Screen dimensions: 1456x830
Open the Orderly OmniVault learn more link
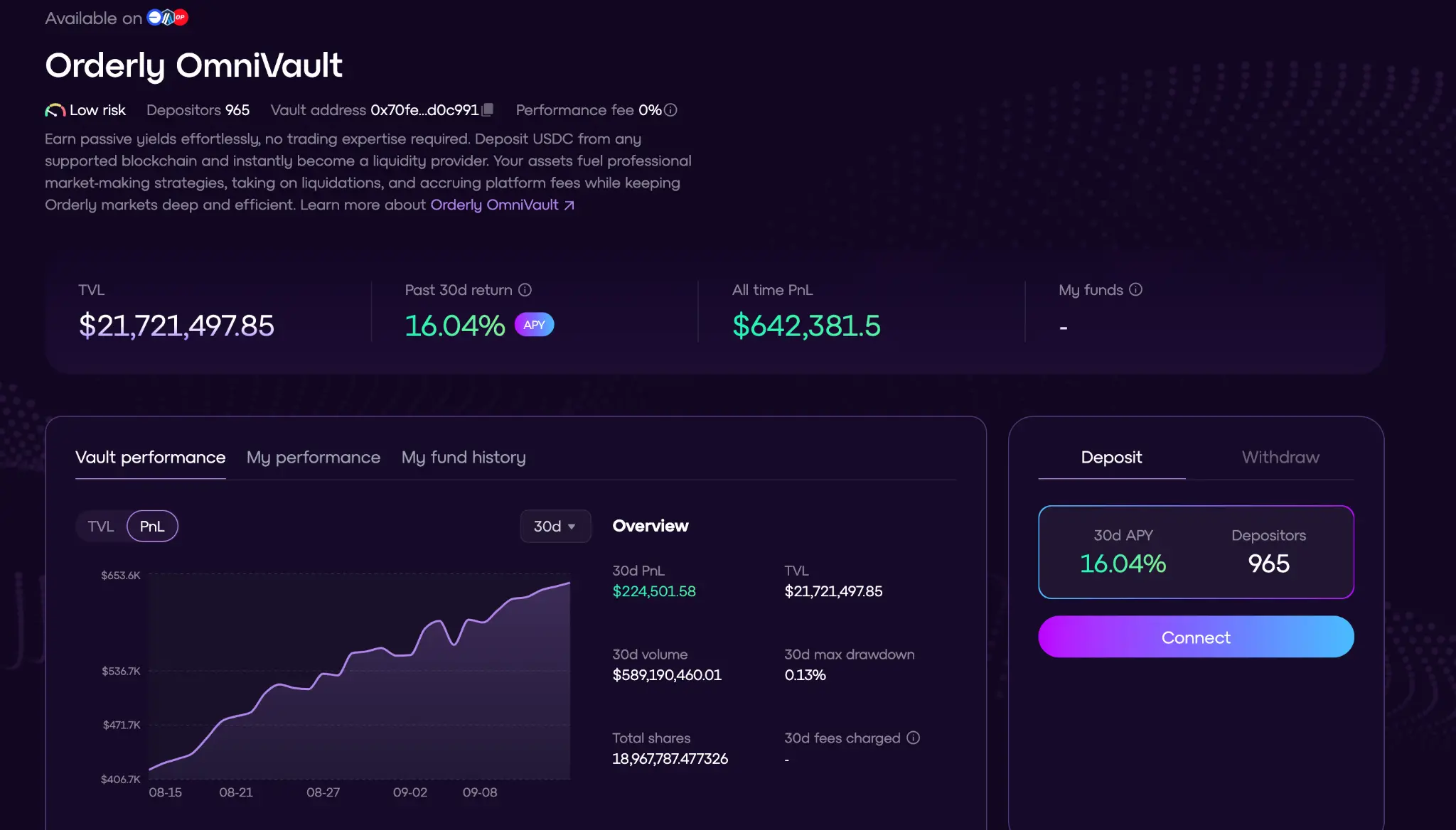click(502, 205)
